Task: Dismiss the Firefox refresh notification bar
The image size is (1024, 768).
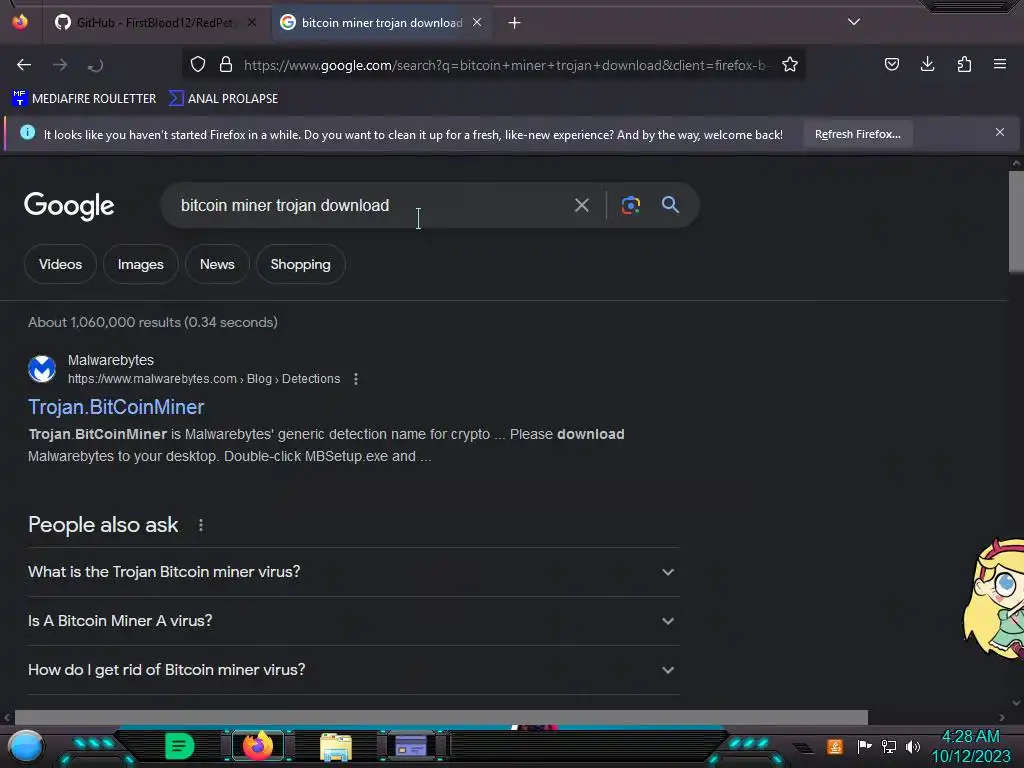Action: pos(999,133)
